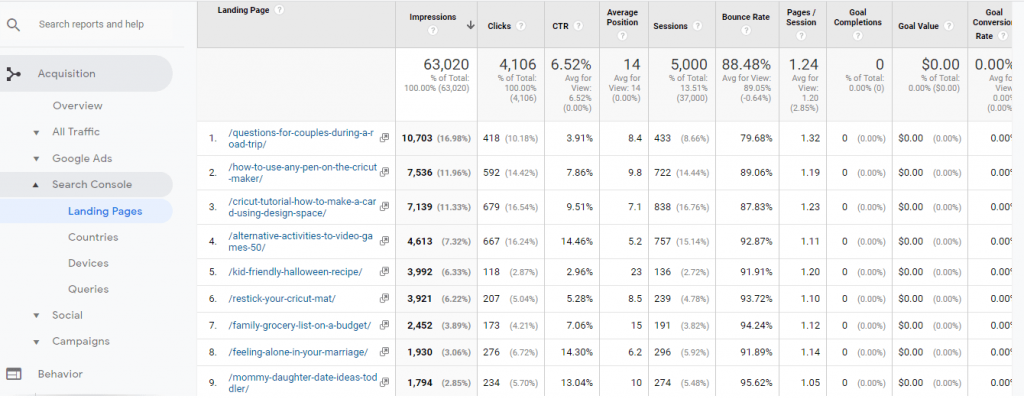Sort by Sessions column header
Screen dimensions: 1024x399
(670, 26)
